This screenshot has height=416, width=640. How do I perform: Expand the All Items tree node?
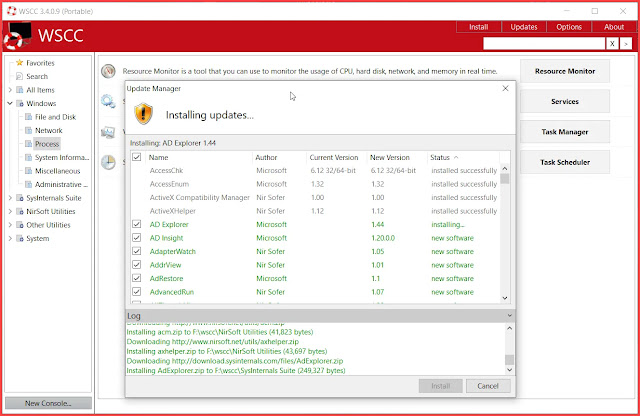(x=10, y=90)
